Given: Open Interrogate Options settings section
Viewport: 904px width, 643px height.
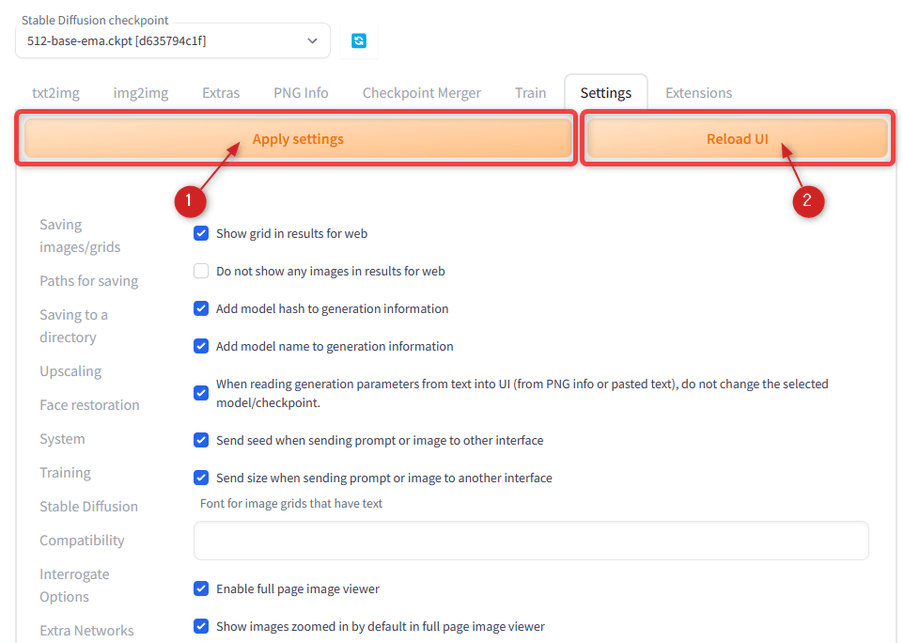Looking at the screenshot, I should click(x=74, y=585).
